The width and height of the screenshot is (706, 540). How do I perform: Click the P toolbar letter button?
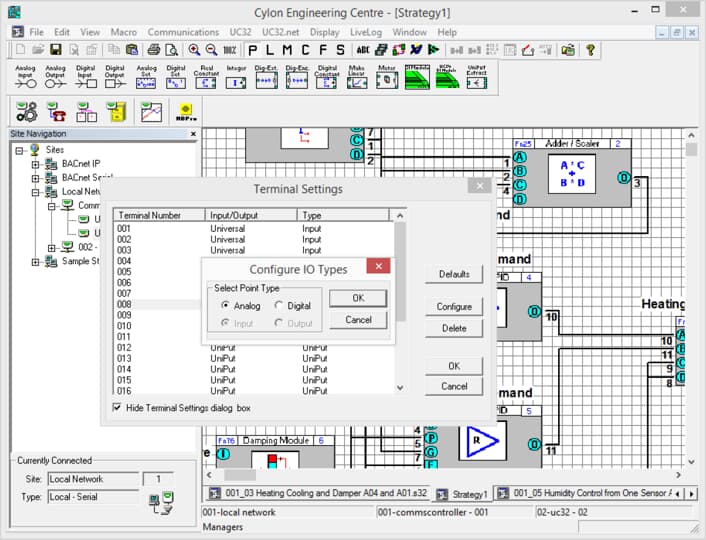coord(254,49)
